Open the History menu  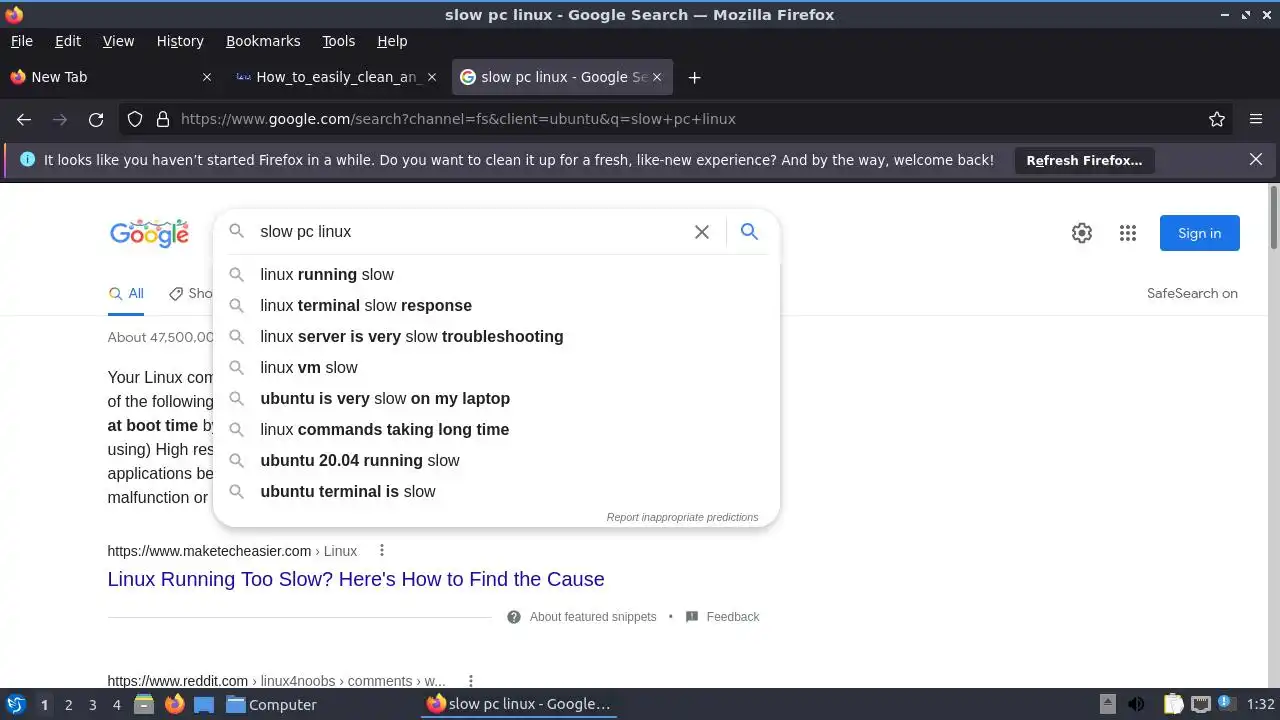pos(180,41)
